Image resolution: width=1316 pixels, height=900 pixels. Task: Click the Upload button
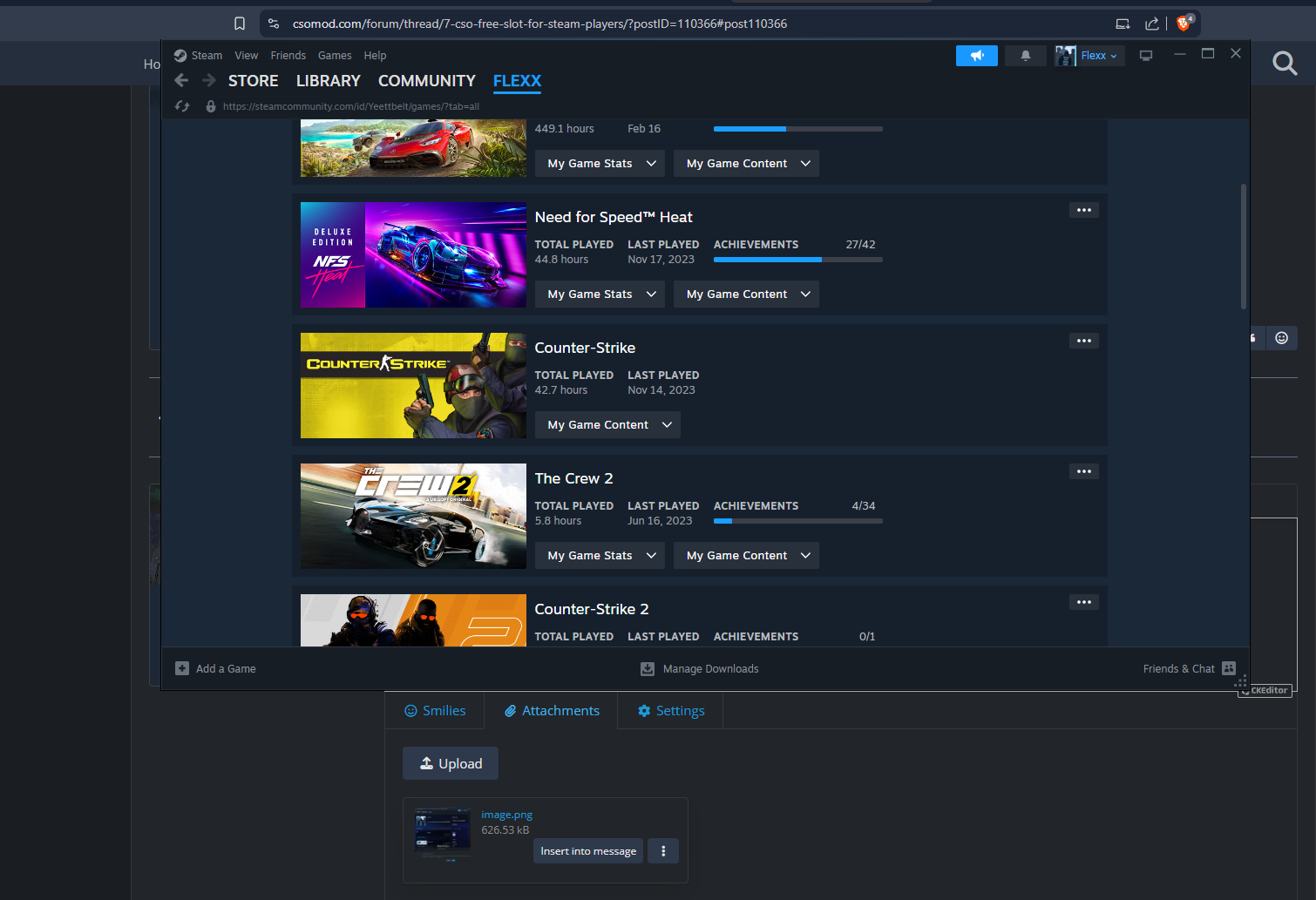click(451, 763)
